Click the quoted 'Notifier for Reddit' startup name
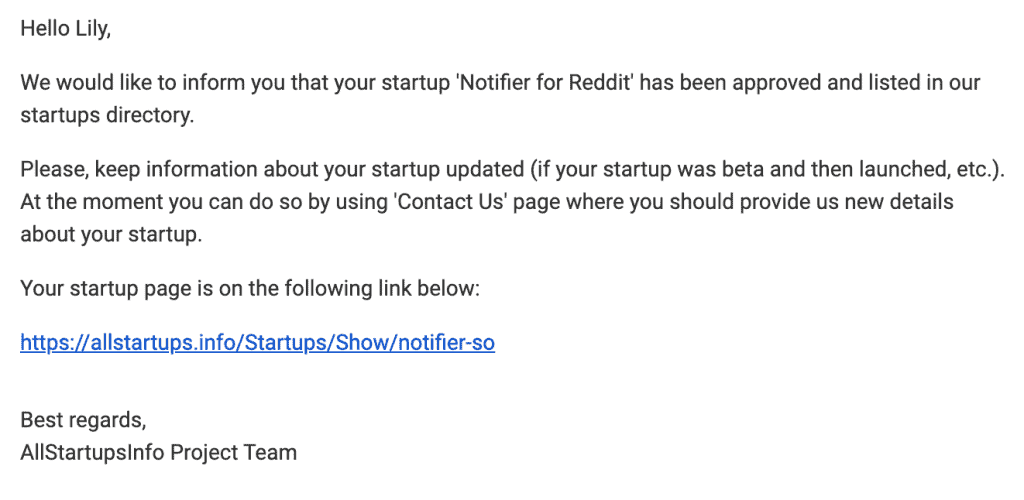 point(545,83)
